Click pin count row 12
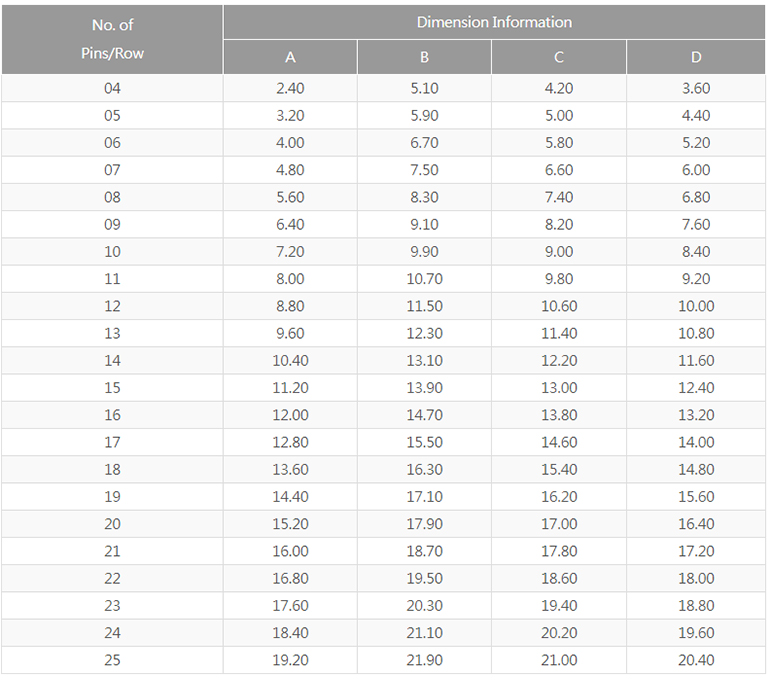 [x=112, y=306]
